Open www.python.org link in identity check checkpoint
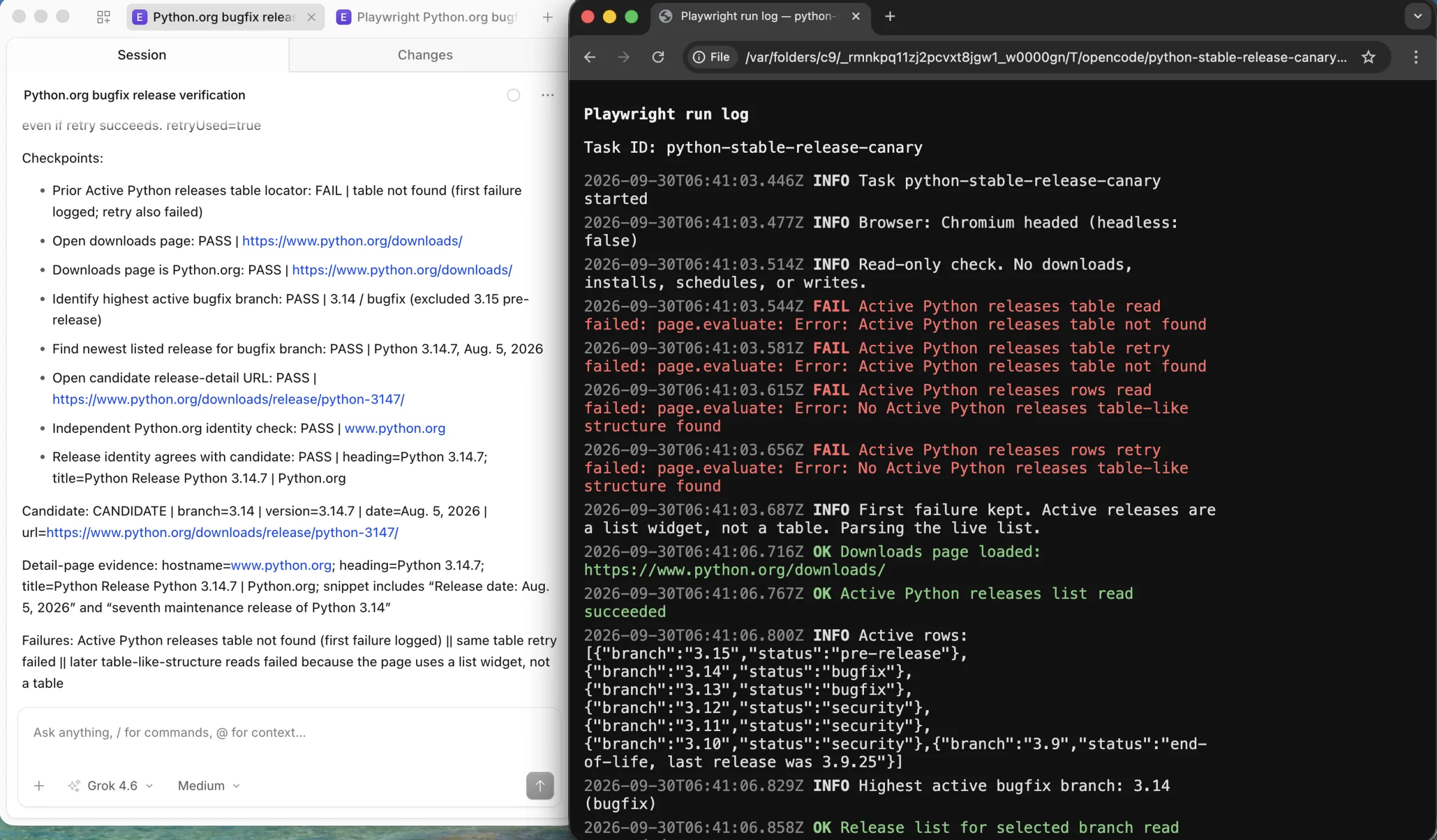This screenshot has height=840, width=1437. pos(395,428)
